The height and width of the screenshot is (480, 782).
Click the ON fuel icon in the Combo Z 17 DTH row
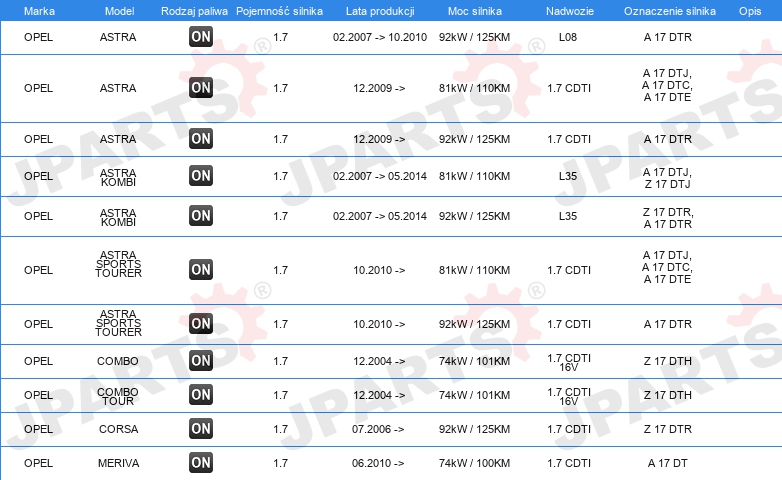pos(201,360)
